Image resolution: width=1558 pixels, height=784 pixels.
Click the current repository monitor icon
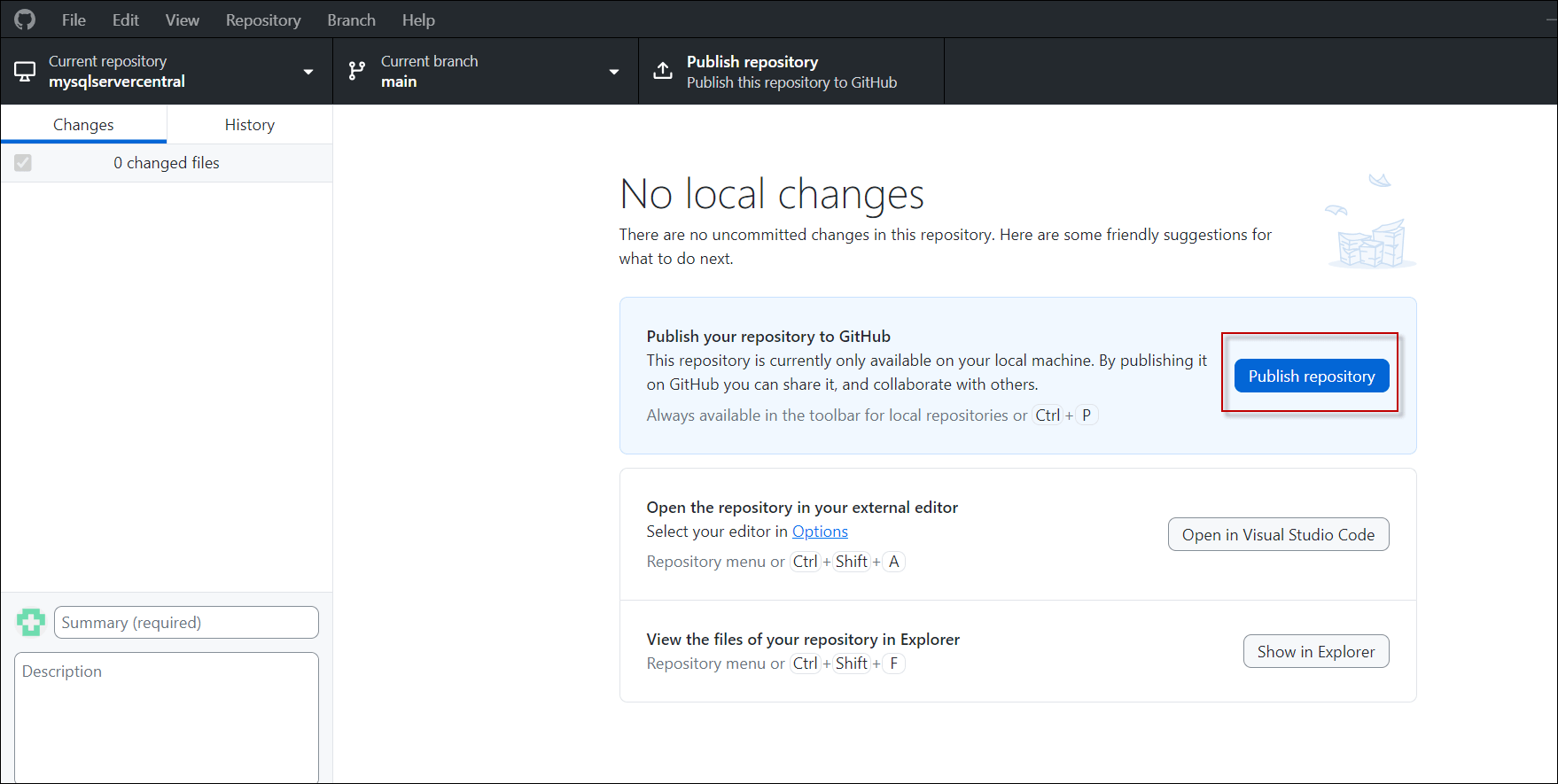point(26,72)
